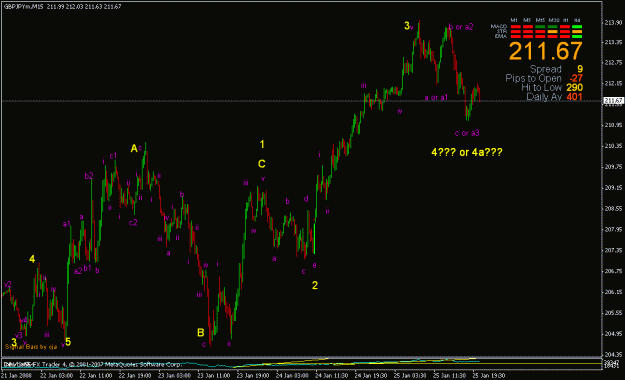This screenshot has height=380, width=625.
Task: Click the 213.90 price axis label
Action: (x=613, y=23)
